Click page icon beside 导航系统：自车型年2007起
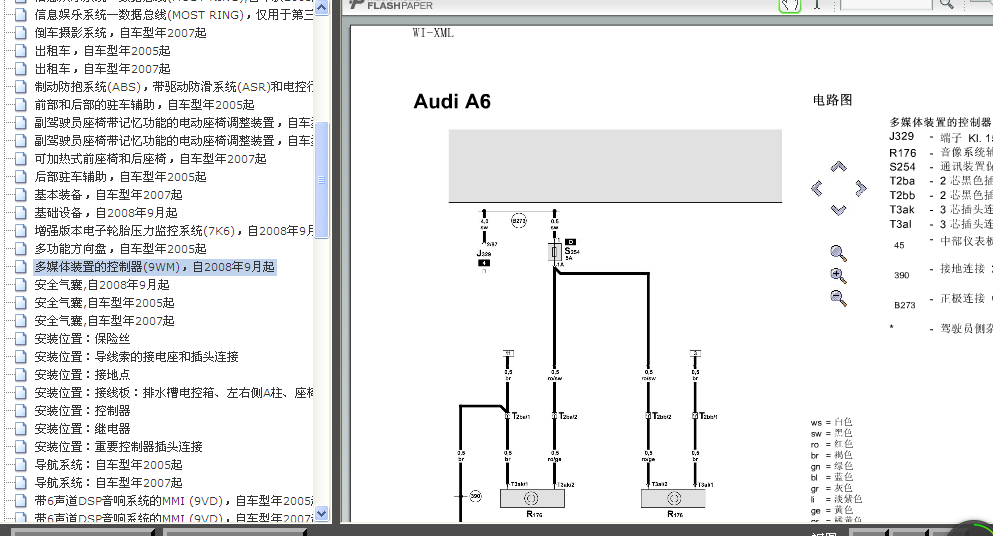Screen dimensions: 993x536 21,483
